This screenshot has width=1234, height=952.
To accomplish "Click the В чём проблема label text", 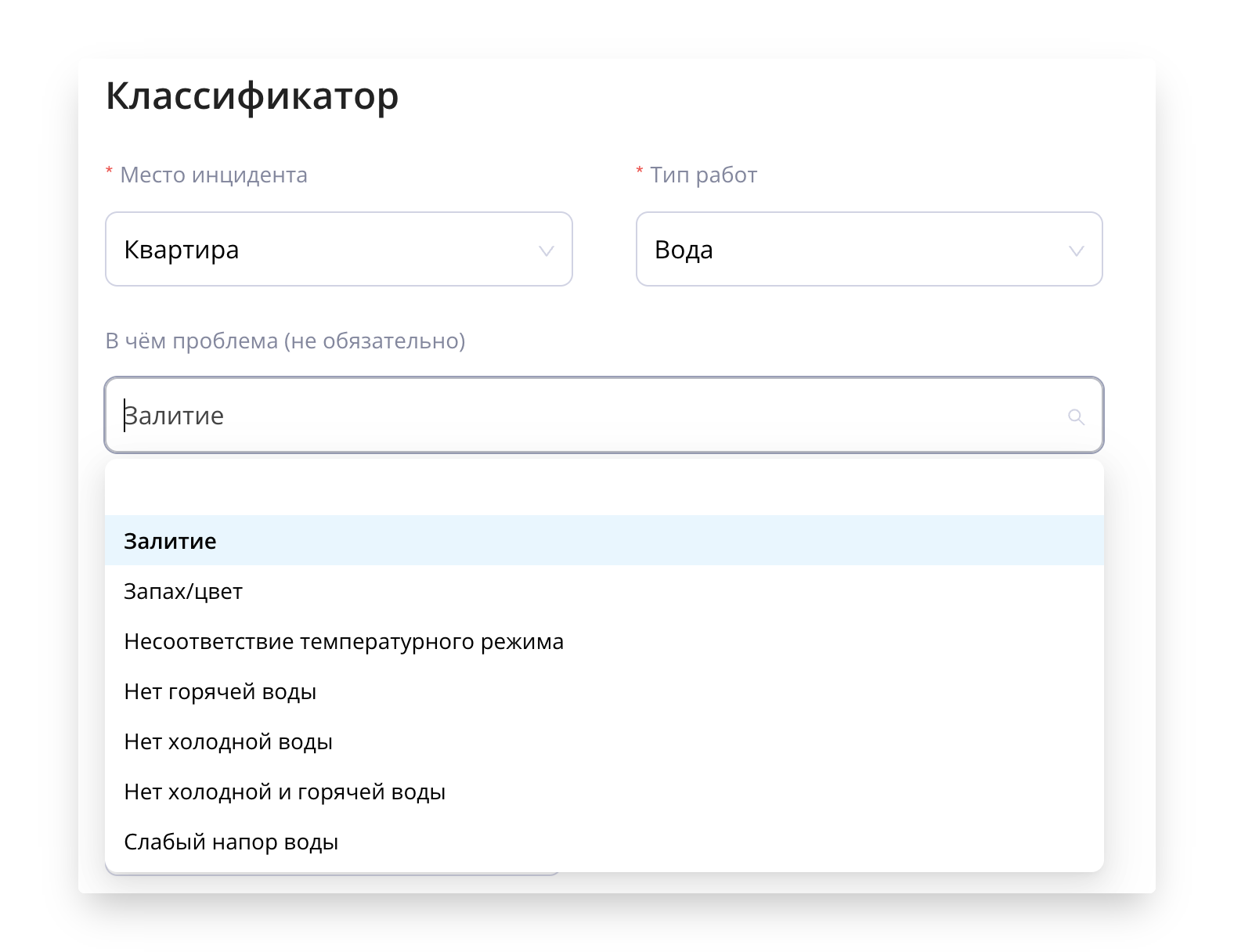I will pyautogui.click(x=285, y=341).
